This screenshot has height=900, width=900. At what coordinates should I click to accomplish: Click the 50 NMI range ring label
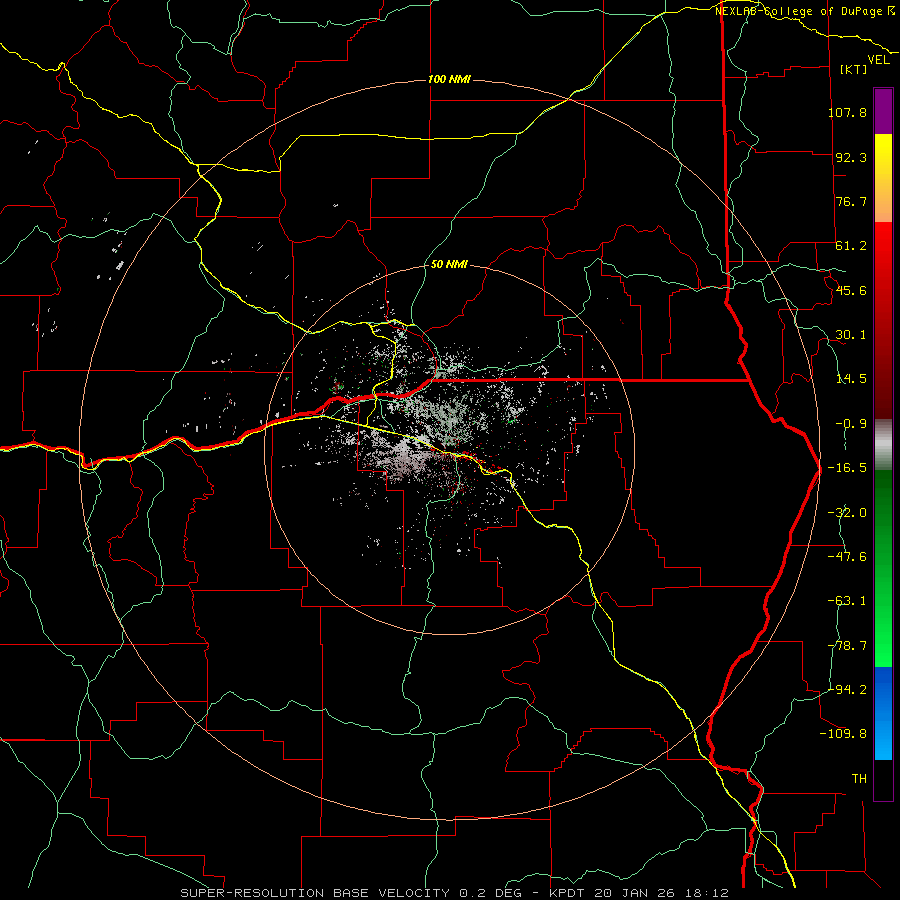click(x=449, y=264)
